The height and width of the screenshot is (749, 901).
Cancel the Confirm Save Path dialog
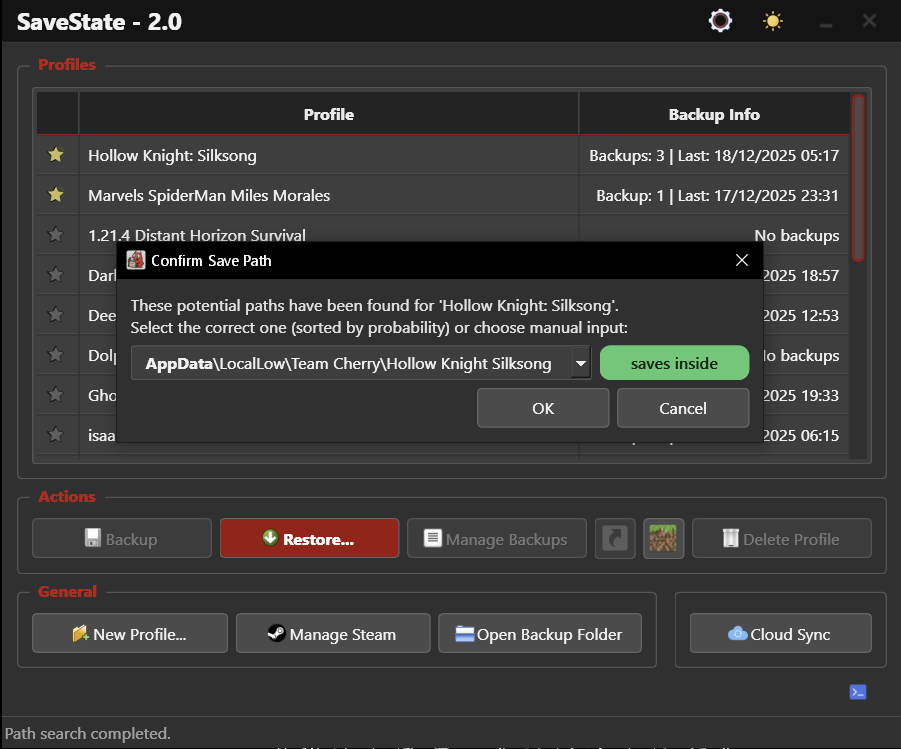click(683, 408)
